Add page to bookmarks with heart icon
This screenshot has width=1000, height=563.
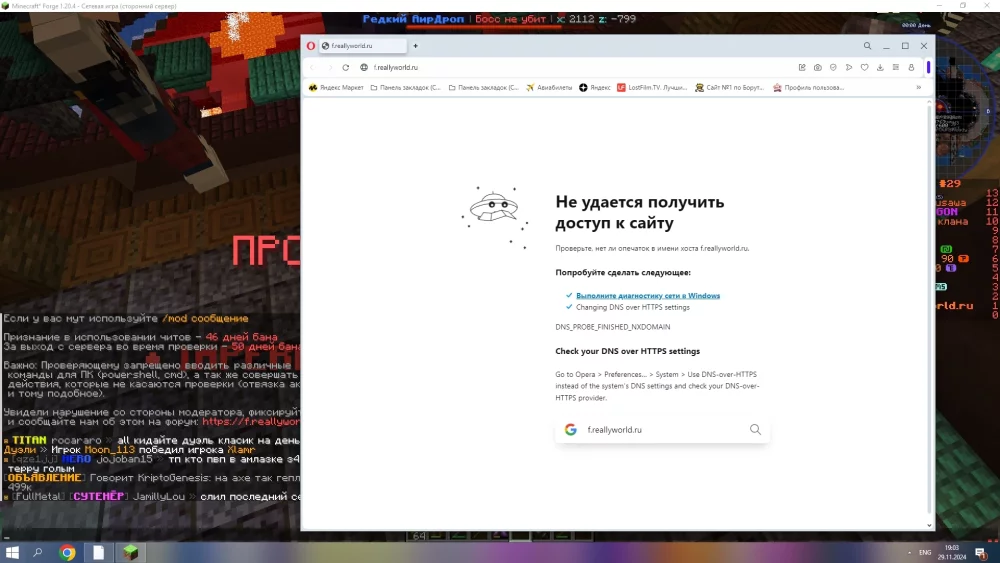coord(864,68)
